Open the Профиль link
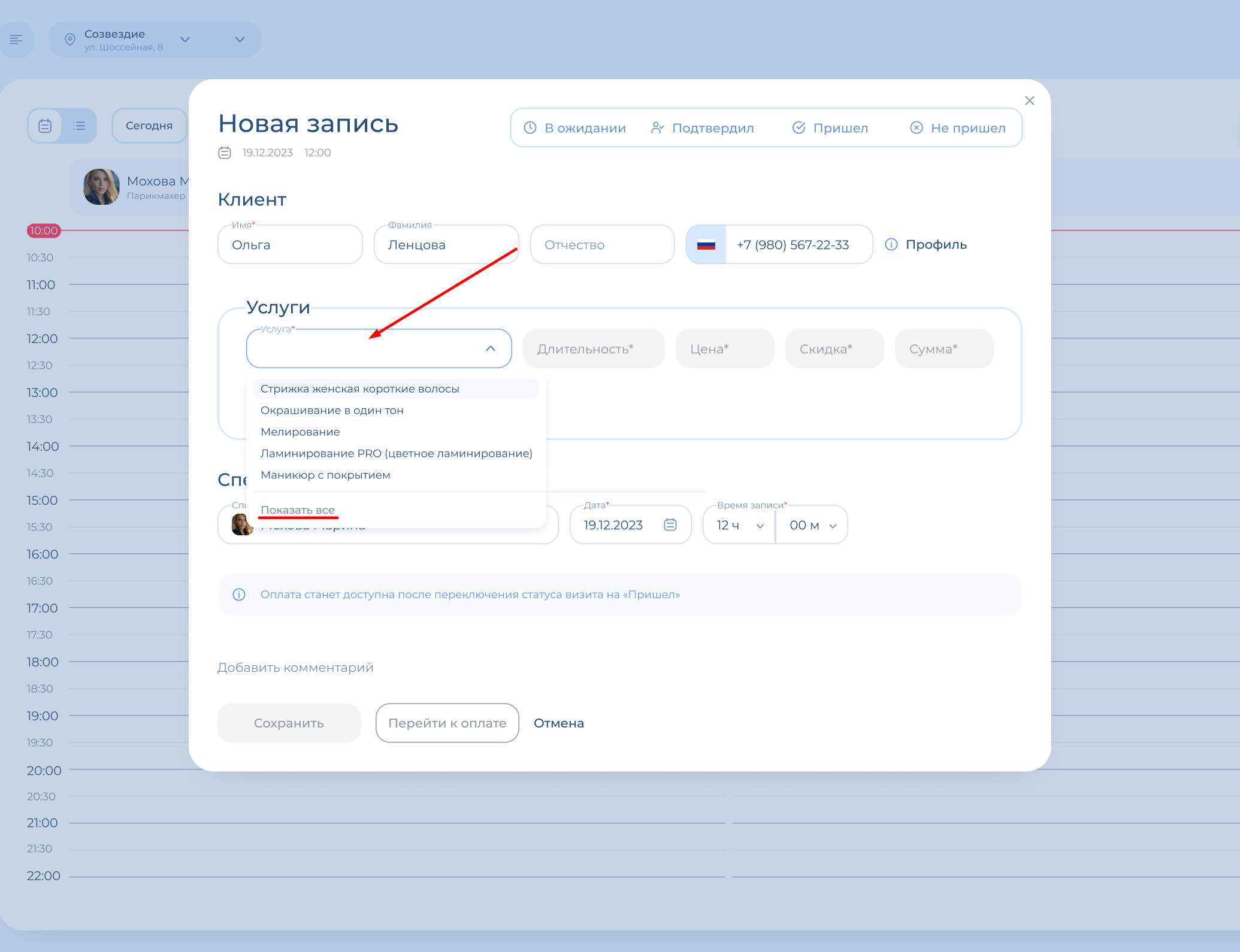Screen dimensions: 1240x952 click(936, 244)
